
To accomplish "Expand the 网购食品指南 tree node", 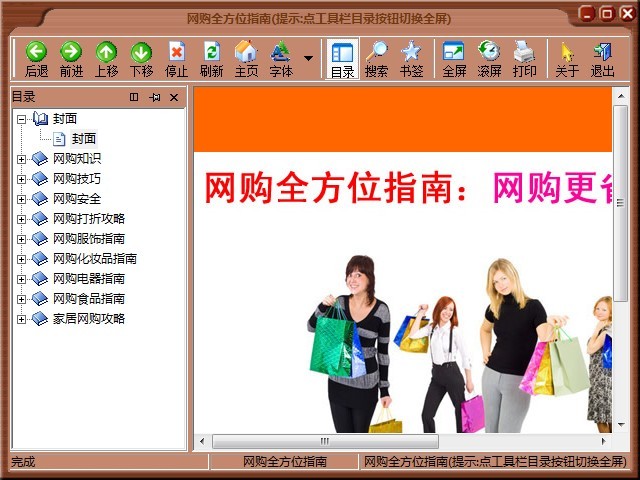I will (21, 299).
